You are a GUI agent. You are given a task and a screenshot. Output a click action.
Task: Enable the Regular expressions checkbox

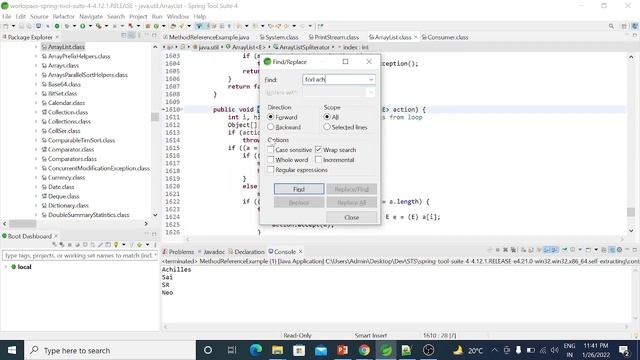[x=270, y=169]
